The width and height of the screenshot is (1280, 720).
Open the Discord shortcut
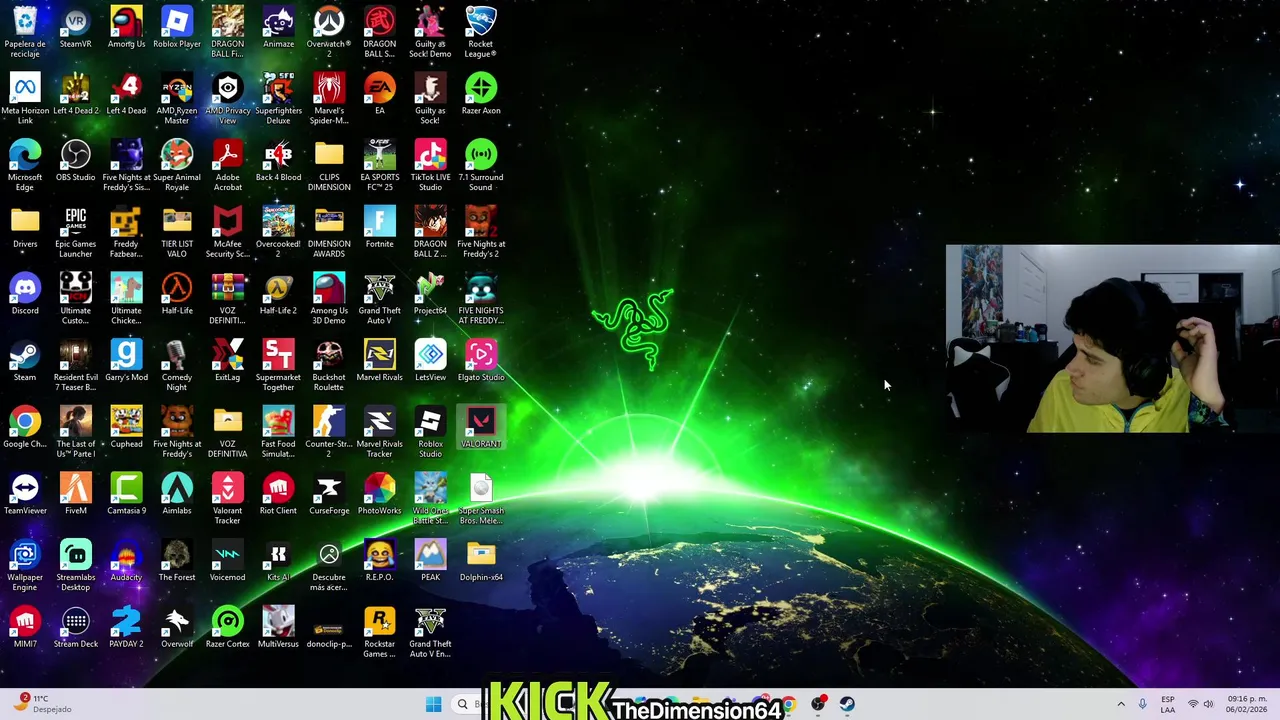[x=25, y=294]
